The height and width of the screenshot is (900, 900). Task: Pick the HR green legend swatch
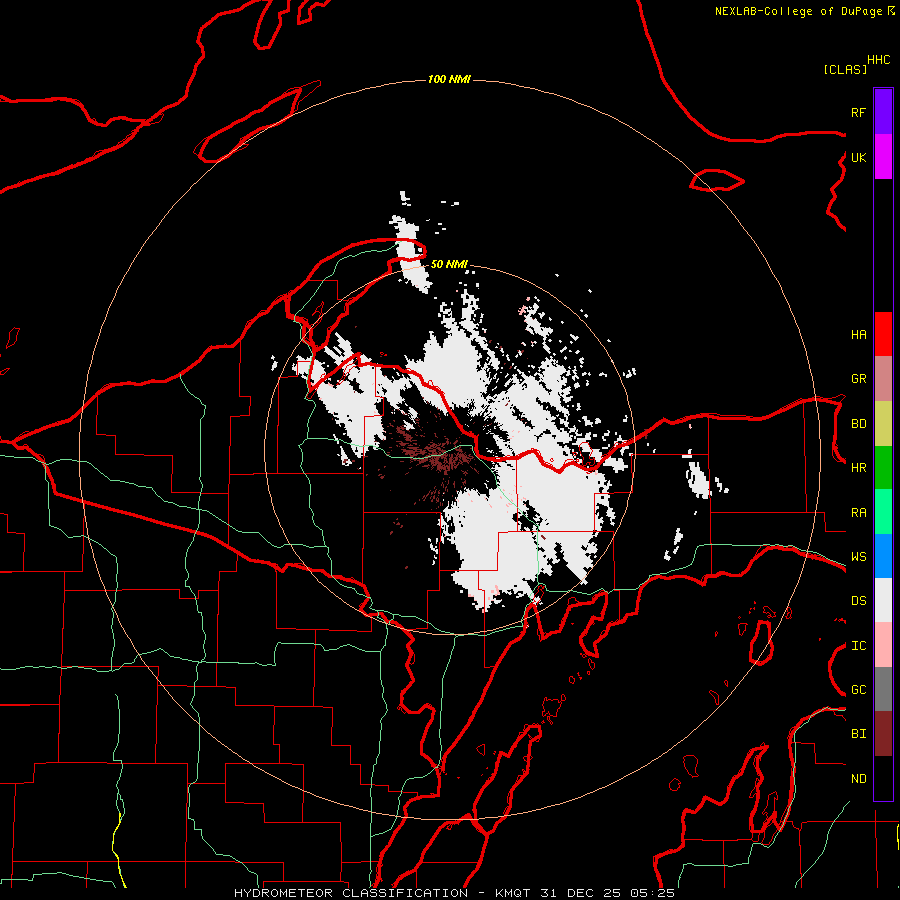pyautogui.click(x=883, y=468)
